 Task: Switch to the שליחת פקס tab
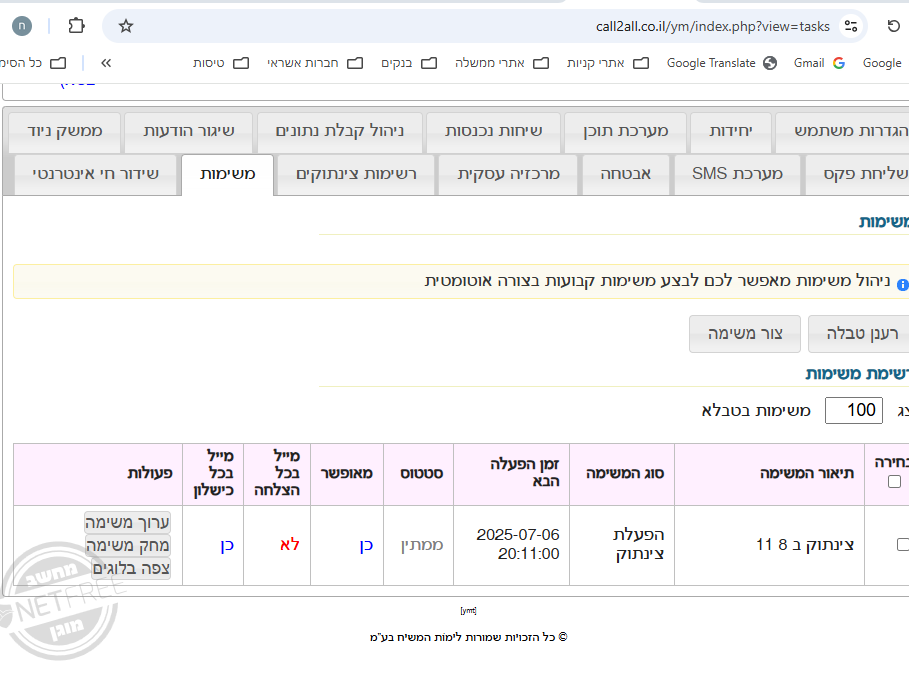[857, 175]
